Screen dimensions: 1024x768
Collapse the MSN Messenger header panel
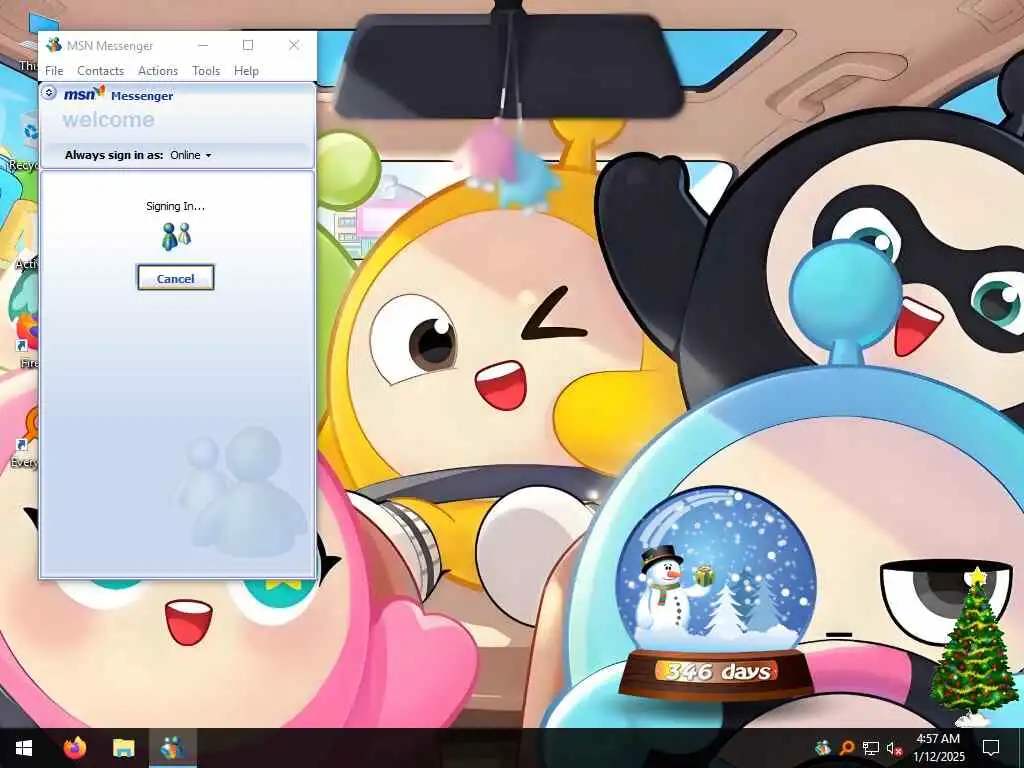(x=49, y=93)
